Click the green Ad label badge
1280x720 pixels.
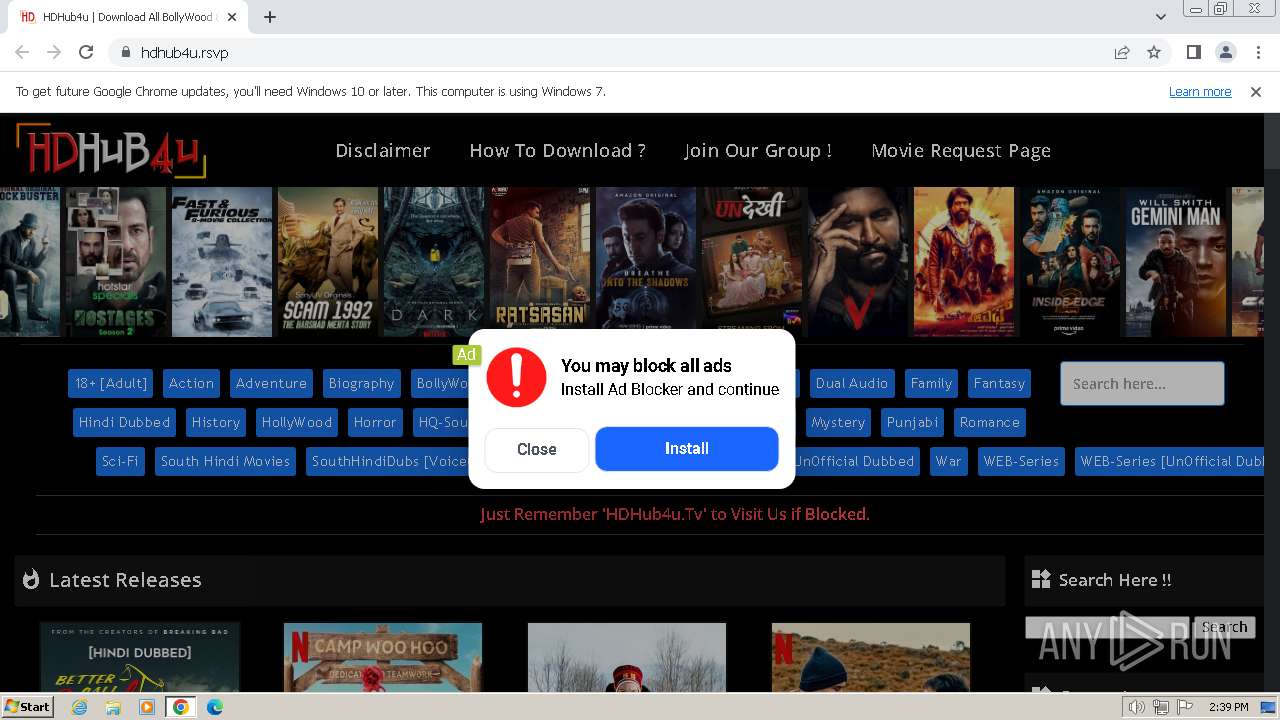(x=466, y=354)
